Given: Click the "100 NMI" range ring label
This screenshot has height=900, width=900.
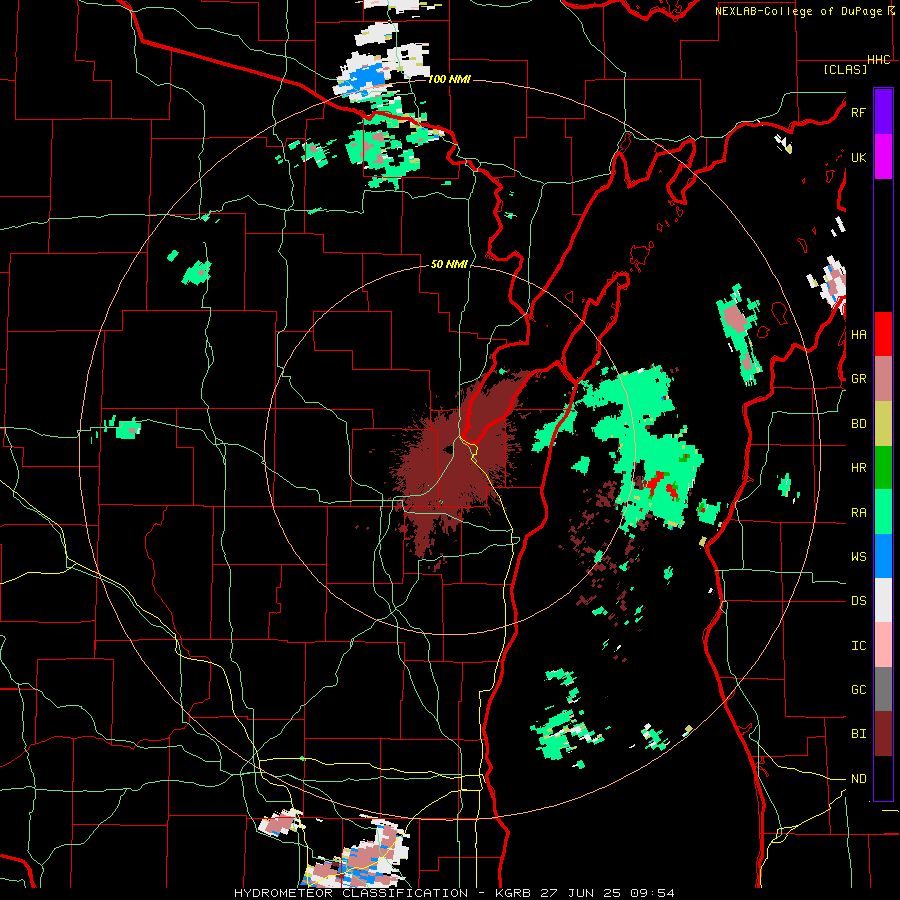Looking at the screenshot, I should point(449,79).
